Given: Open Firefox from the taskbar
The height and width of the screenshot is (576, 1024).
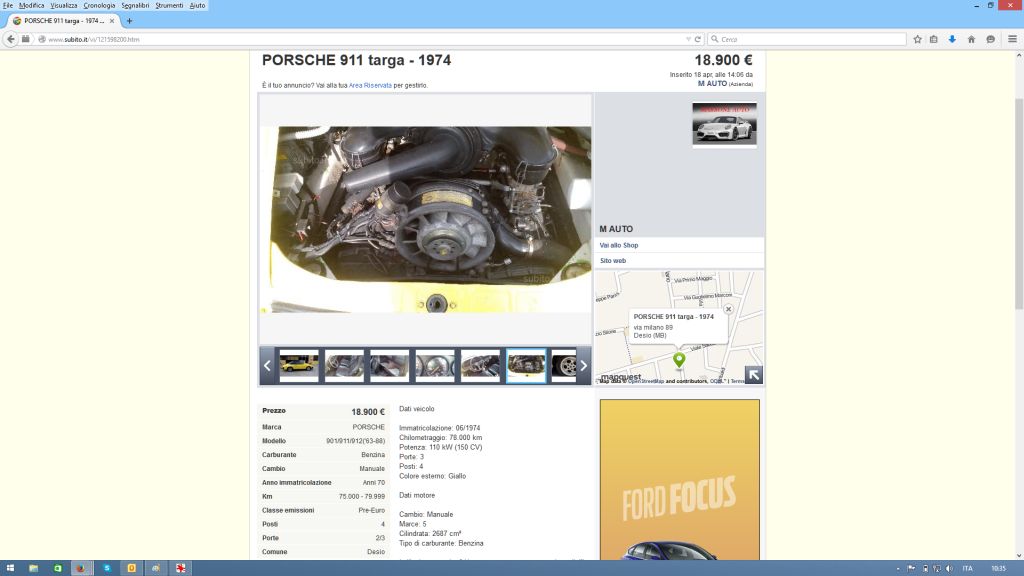Looking at the screenshot, I should pyautogui.click(x=81, y=568).
